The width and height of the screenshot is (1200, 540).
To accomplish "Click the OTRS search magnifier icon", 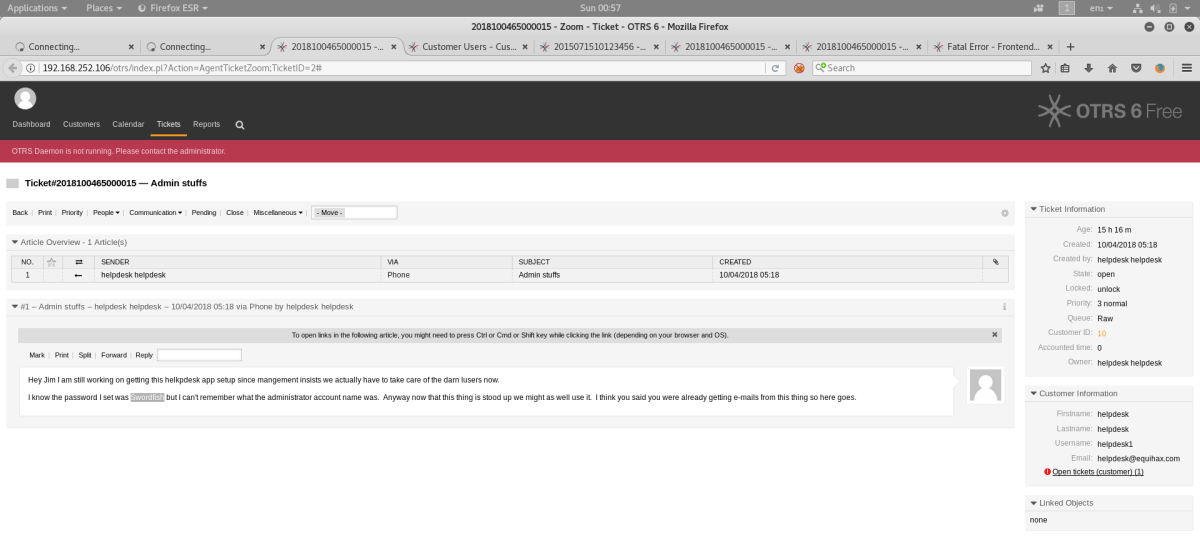I will pyautogui.click(x=240, y=125).
